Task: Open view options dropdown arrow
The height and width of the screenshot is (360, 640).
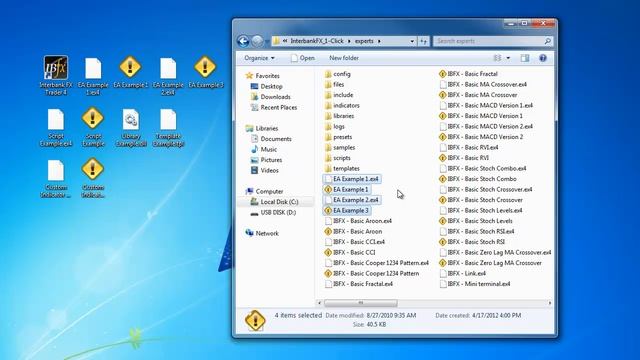Action: (508, 58)
